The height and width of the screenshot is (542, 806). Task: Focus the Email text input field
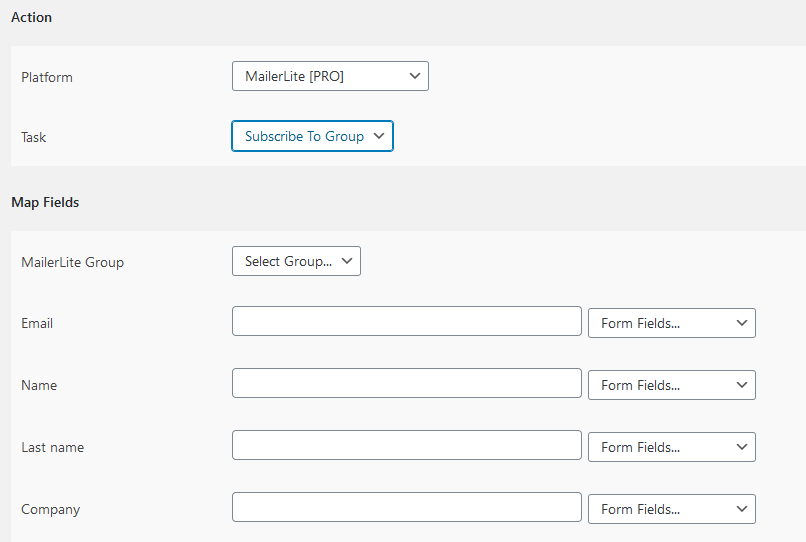(x=407, y=321)
